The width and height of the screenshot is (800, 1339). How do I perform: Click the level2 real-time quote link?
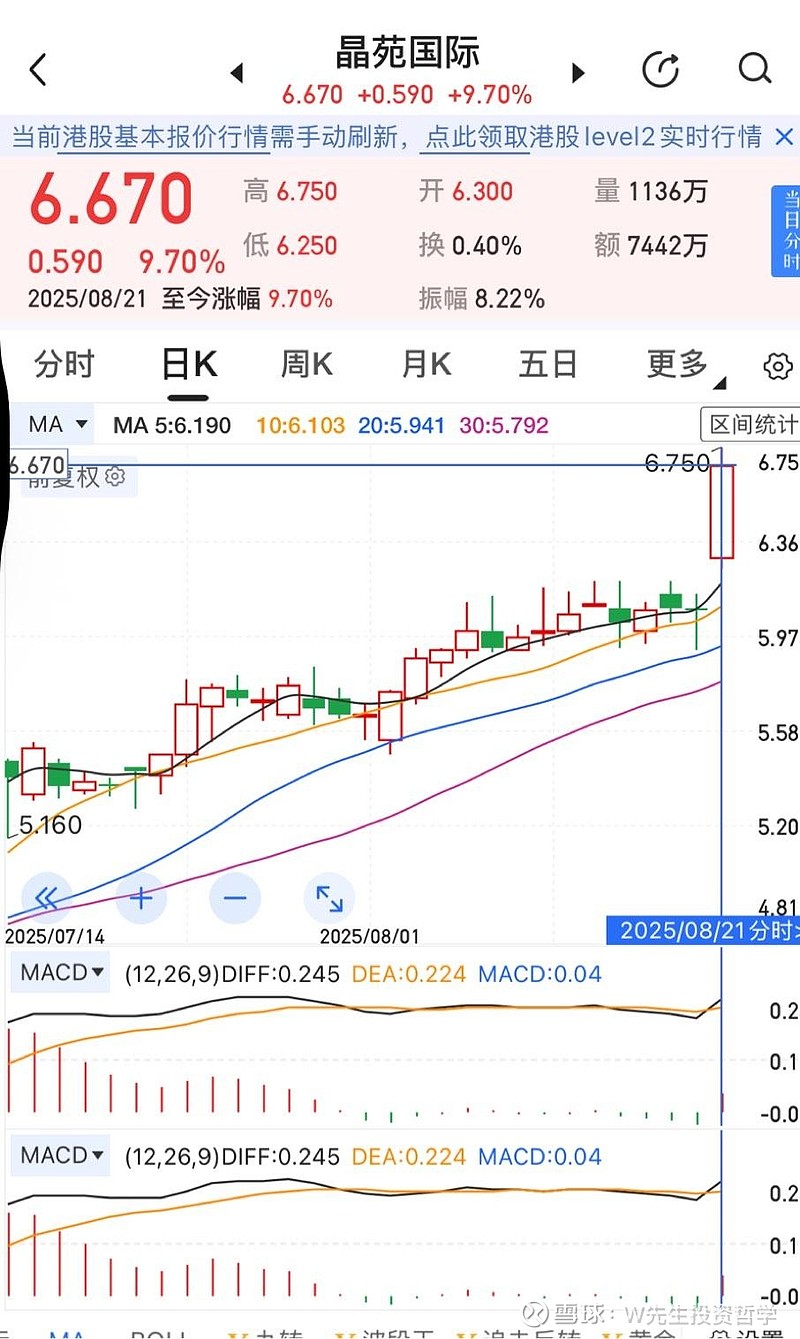pos(594,136)
